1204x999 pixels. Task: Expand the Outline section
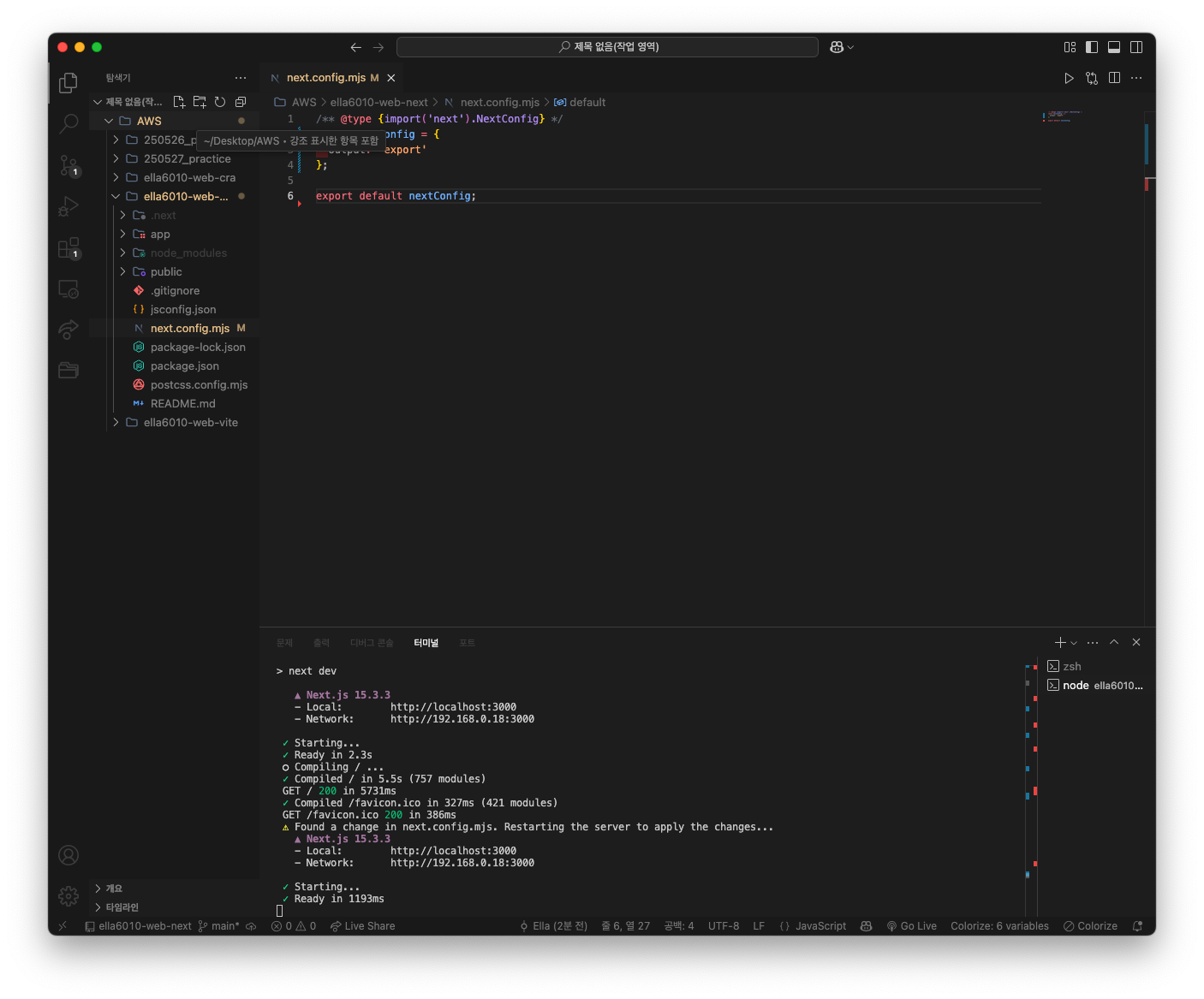(174, 889)
